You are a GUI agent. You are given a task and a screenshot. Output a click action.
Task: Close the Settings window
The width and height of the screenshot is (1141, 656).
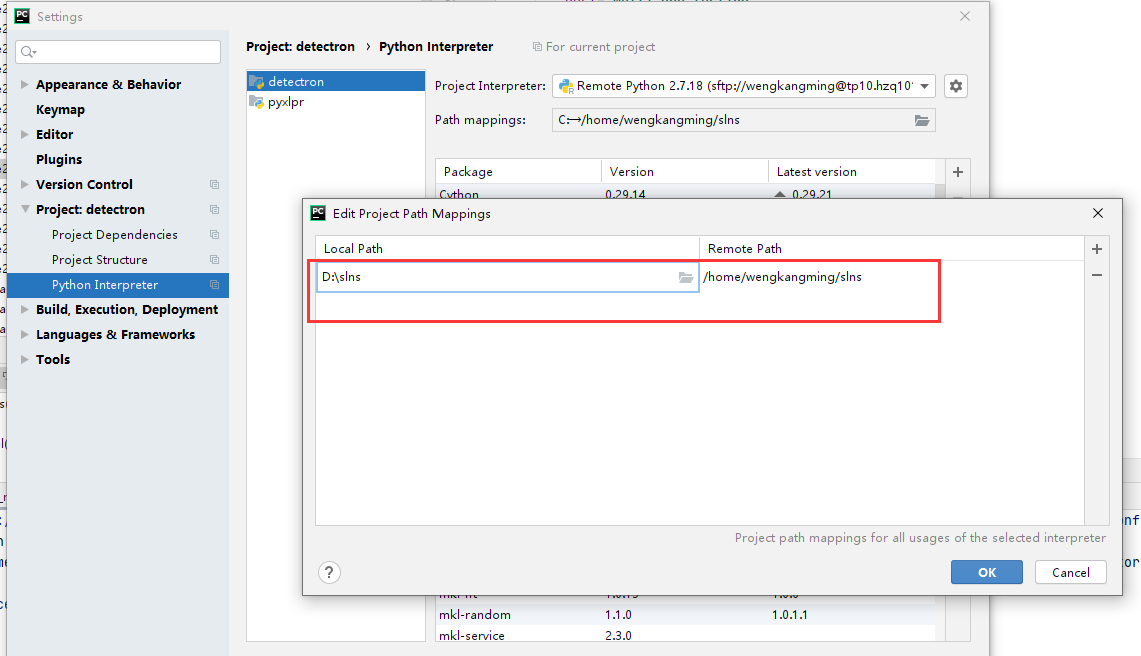[x=965, y=16]
